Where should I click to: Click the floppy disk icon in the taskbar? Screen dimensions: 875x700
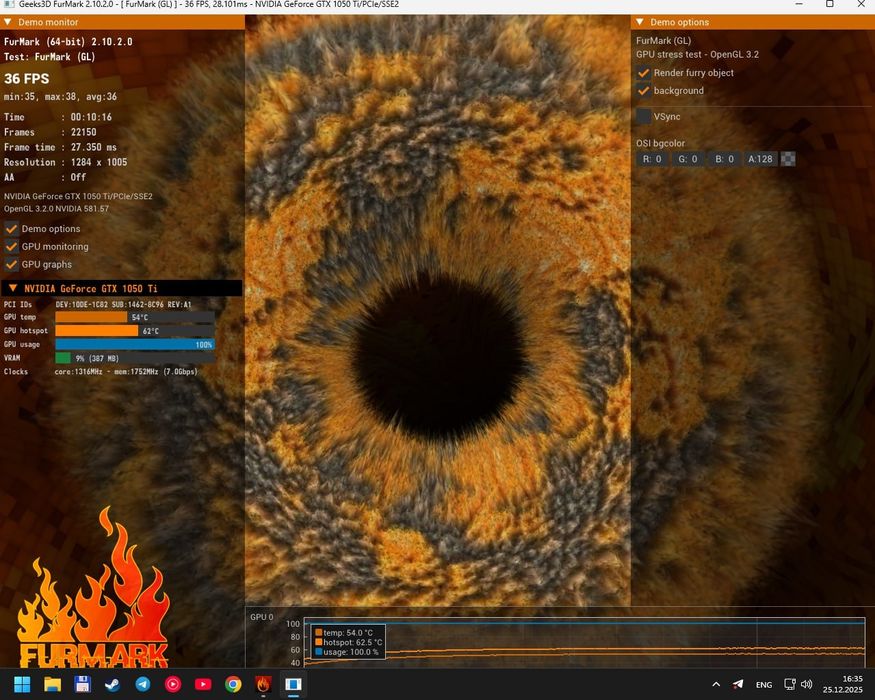pyautogui.click(x=83, y=684)
